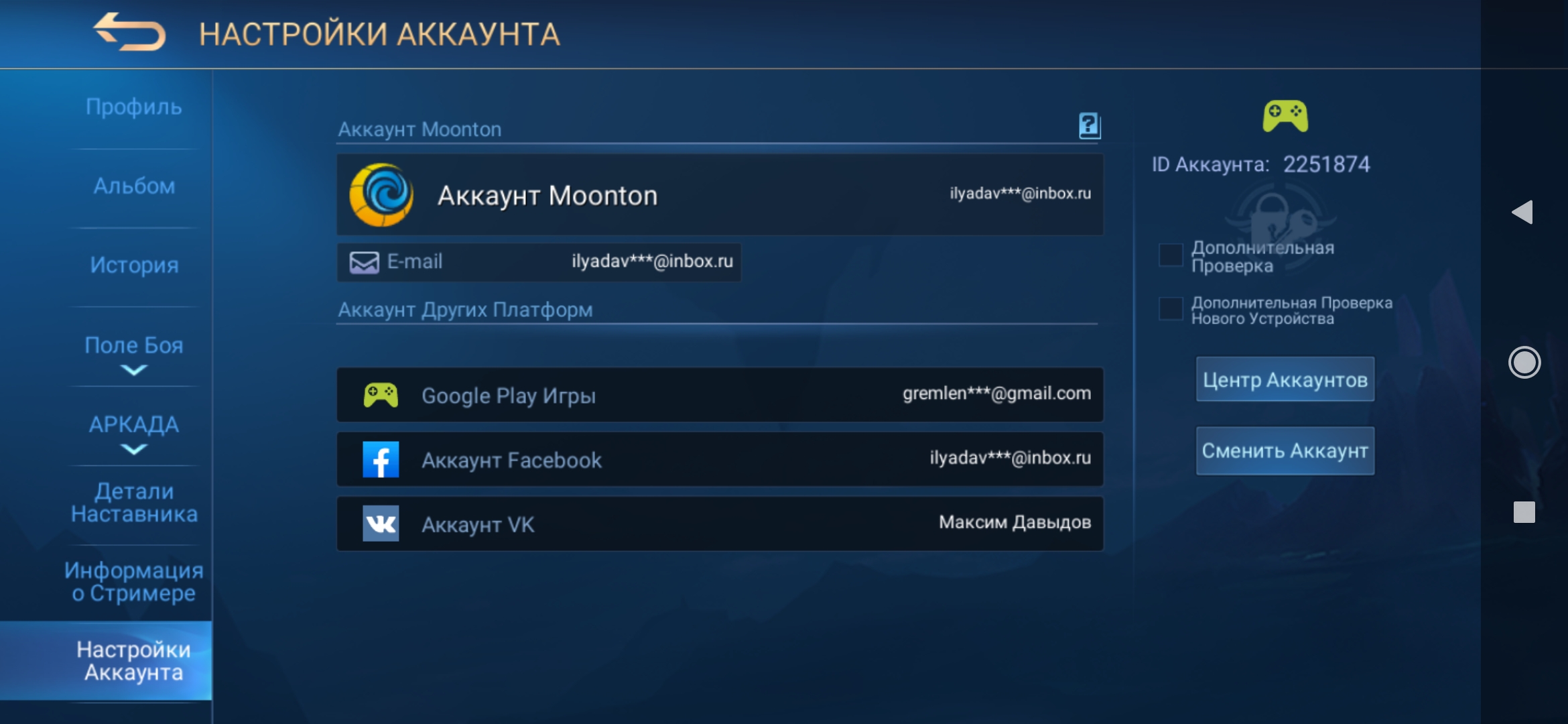Open the Альбом tab
The image size is (1568, 724).
pyautogui.click(x=134, y=186)
